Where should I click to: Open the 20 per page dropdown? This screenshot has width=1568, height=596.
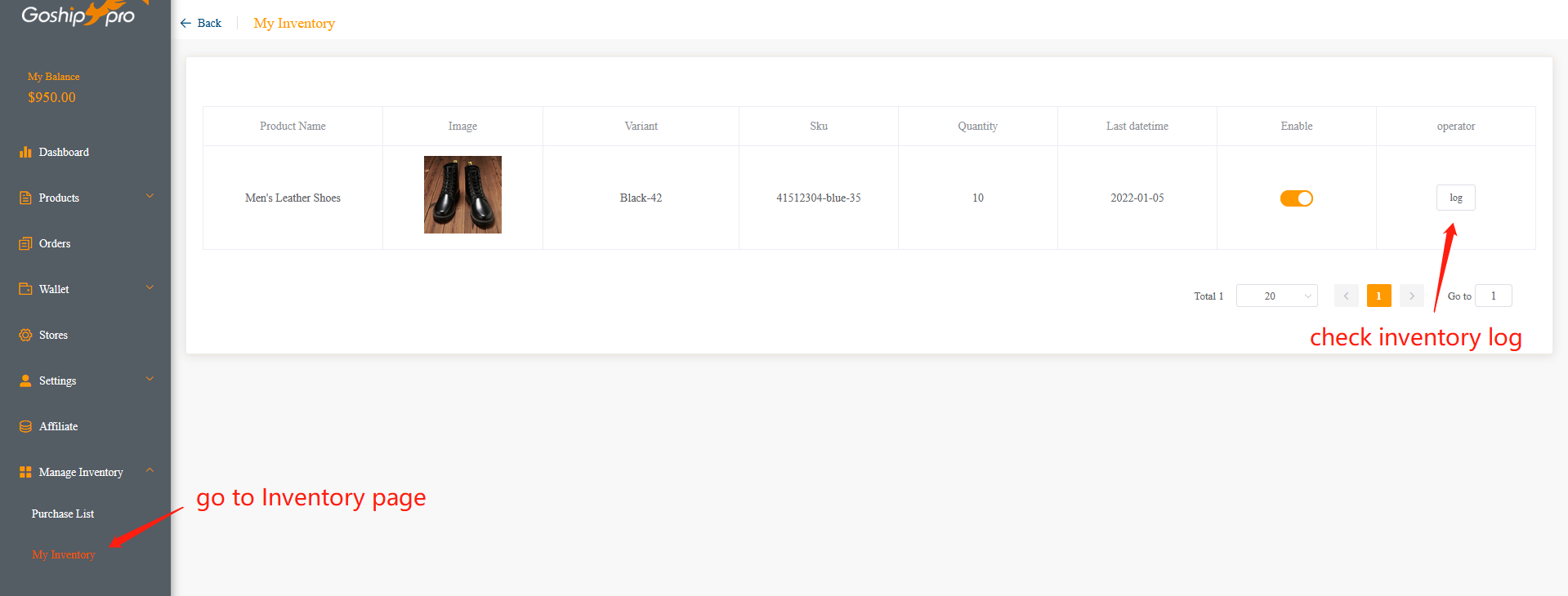pyautogui.click(x=1276, y=296)
